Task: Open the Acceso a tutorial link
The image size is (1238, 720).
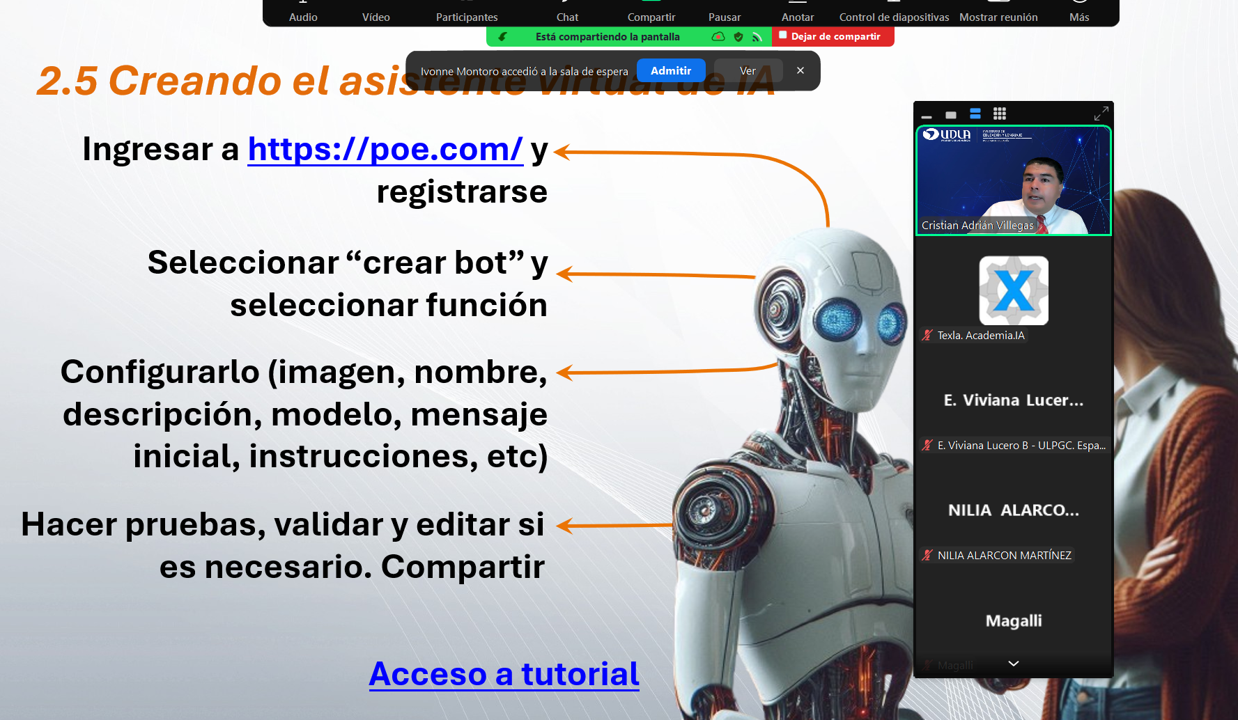Action: pyautogui.click(x=503, y=674)
